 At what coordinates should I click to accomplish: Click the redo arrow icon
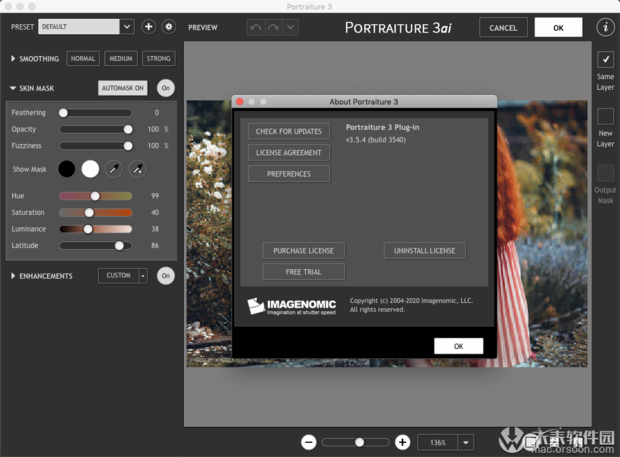point(273,28)
